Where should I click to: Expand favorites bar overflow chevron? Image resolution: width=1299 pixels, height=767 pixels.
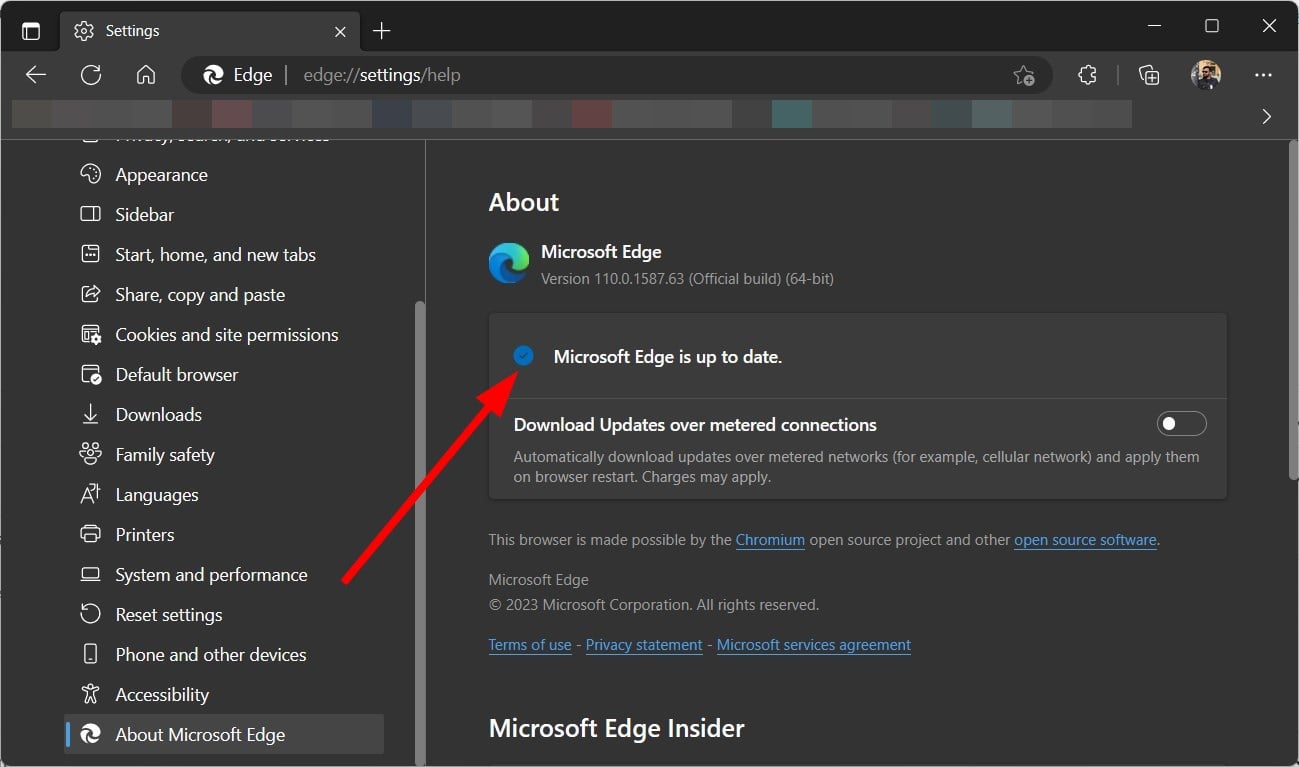(1267, 116)
